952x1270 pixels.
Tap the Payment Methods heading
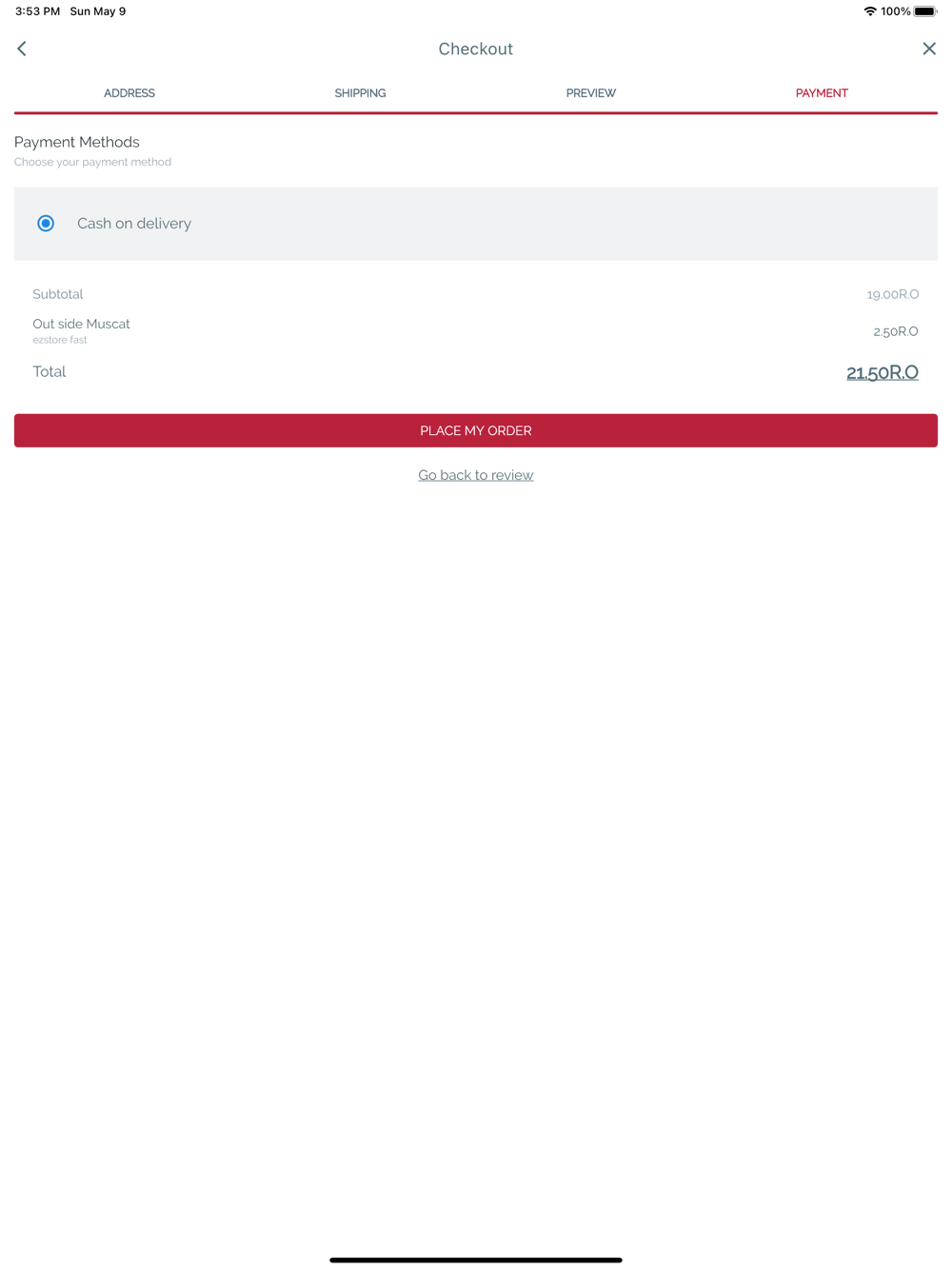[x=77, y=142]
